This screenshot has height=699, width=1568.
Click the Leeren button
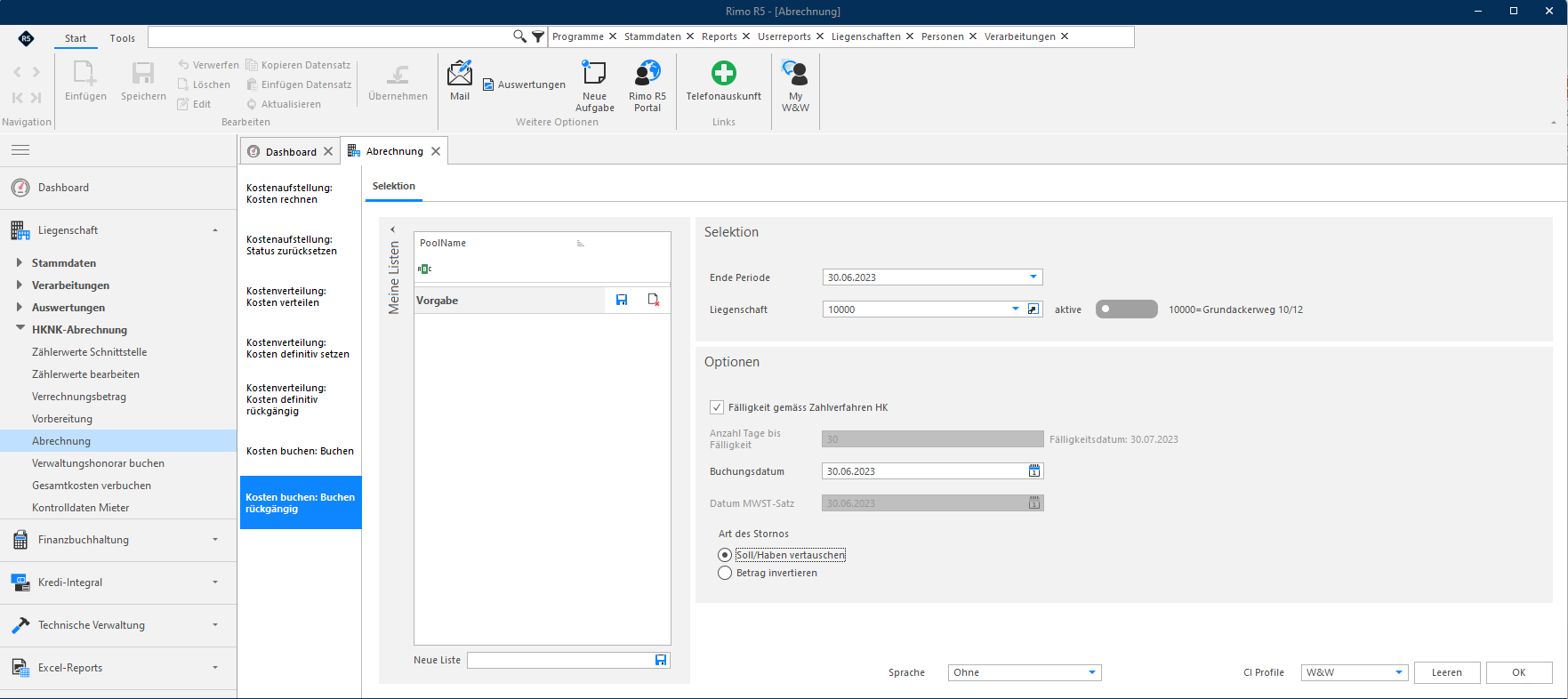(x=1447, y=672)
